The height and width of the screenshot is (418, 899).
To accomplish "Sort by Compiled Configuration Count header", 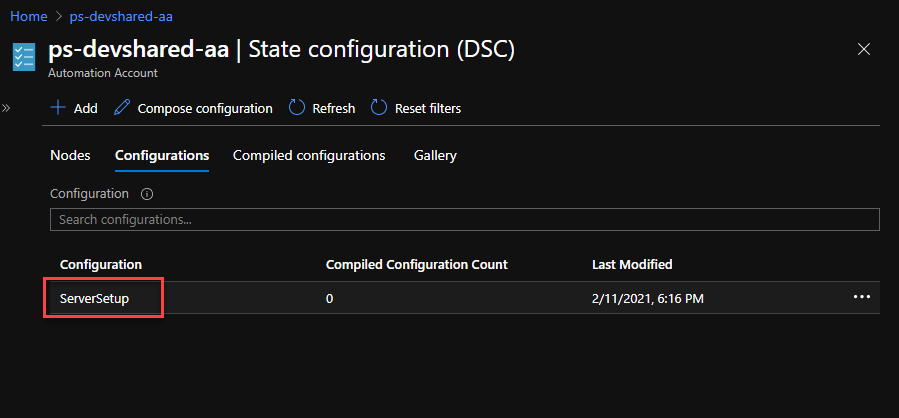I will tap(417, 264).
